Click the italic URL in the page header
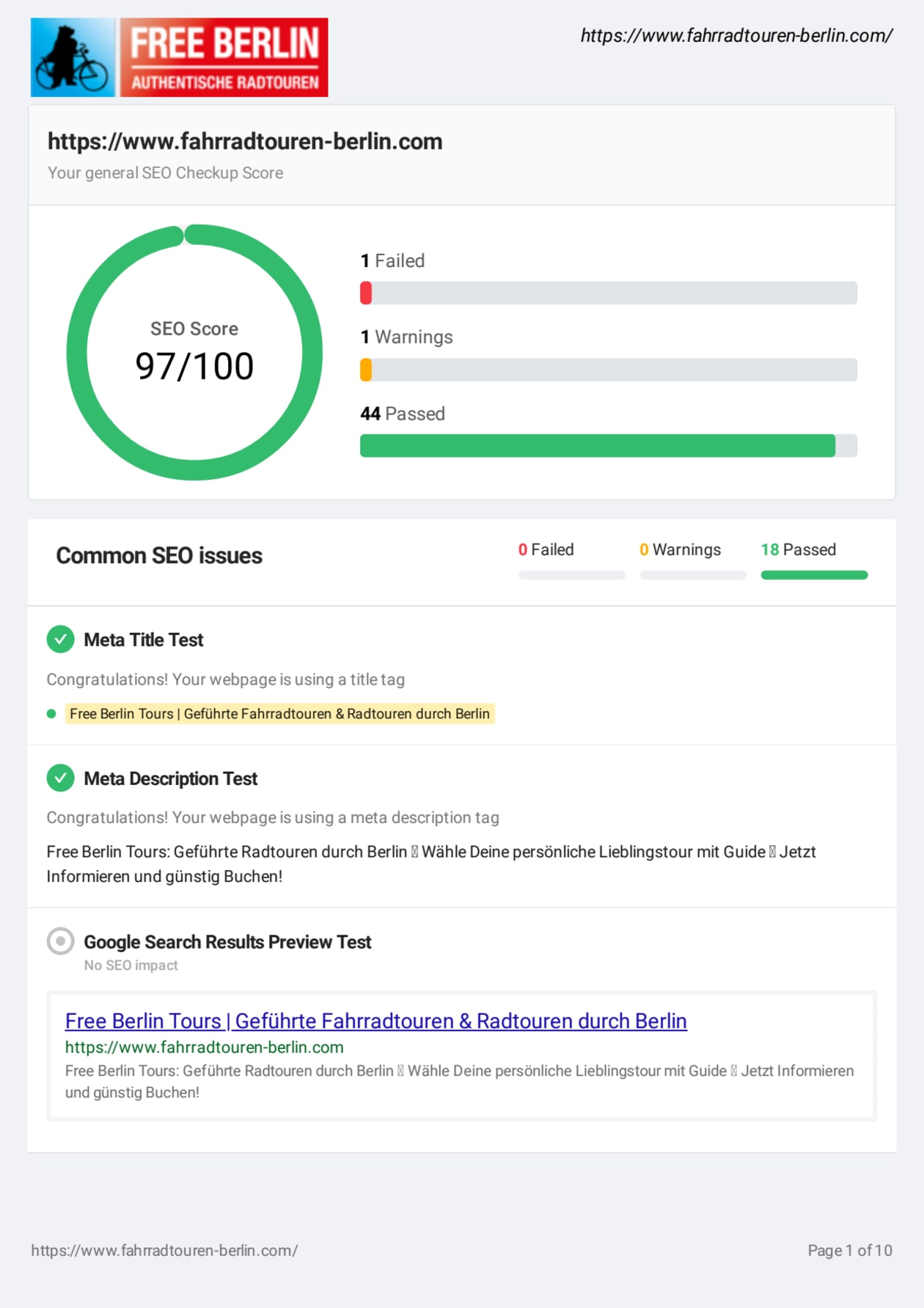The height and width of the screenshot is (1308, 924). pos(736,35)
